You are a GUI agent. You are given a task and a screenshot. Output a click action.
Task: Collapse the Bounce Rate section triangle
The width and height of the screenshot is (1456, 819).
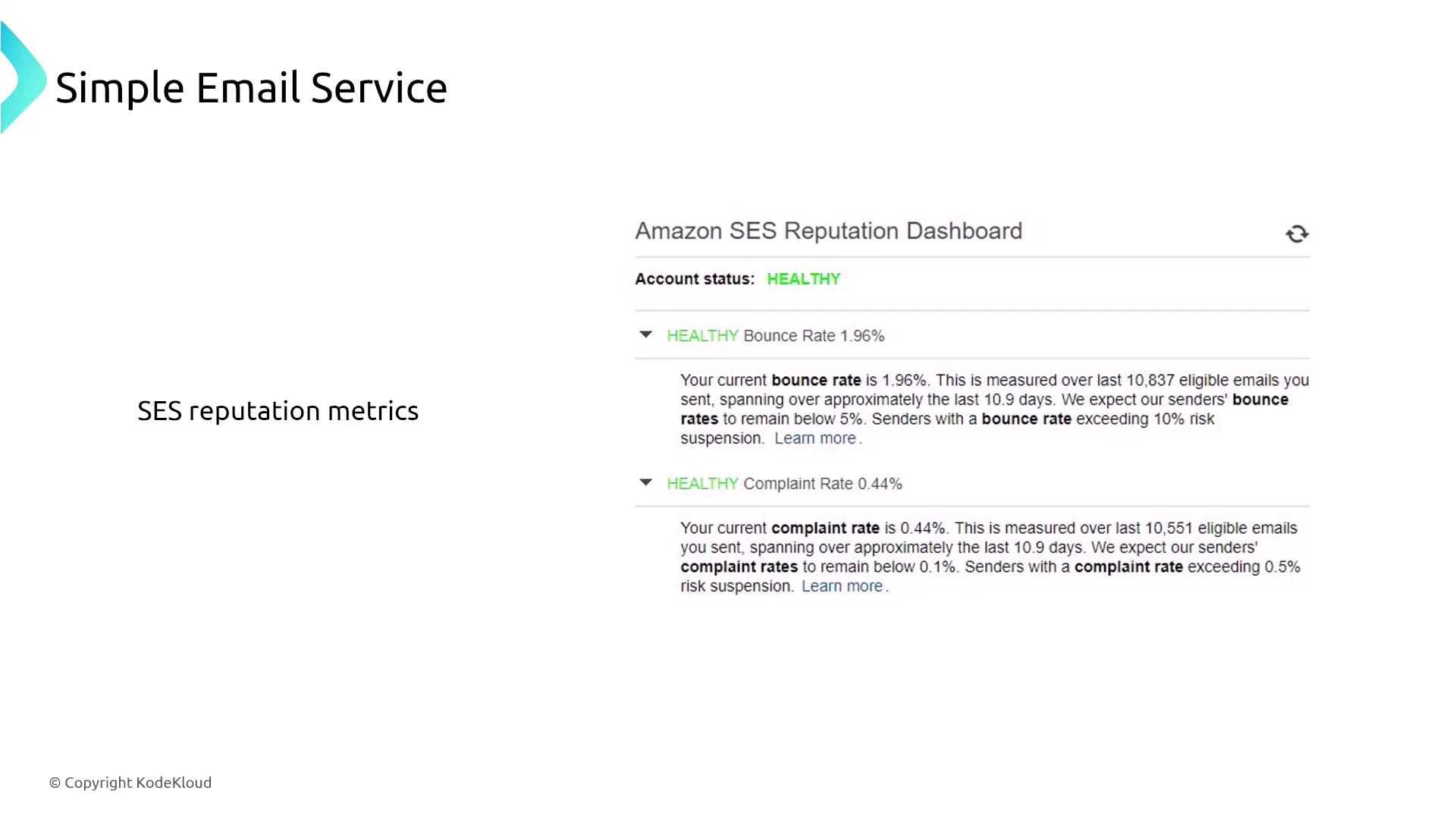coord(645,334)
